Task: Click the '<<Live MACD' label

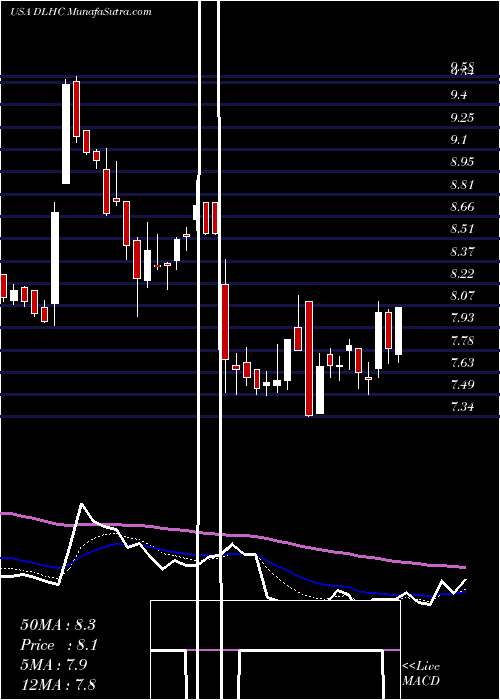Action: click(421, 674)
